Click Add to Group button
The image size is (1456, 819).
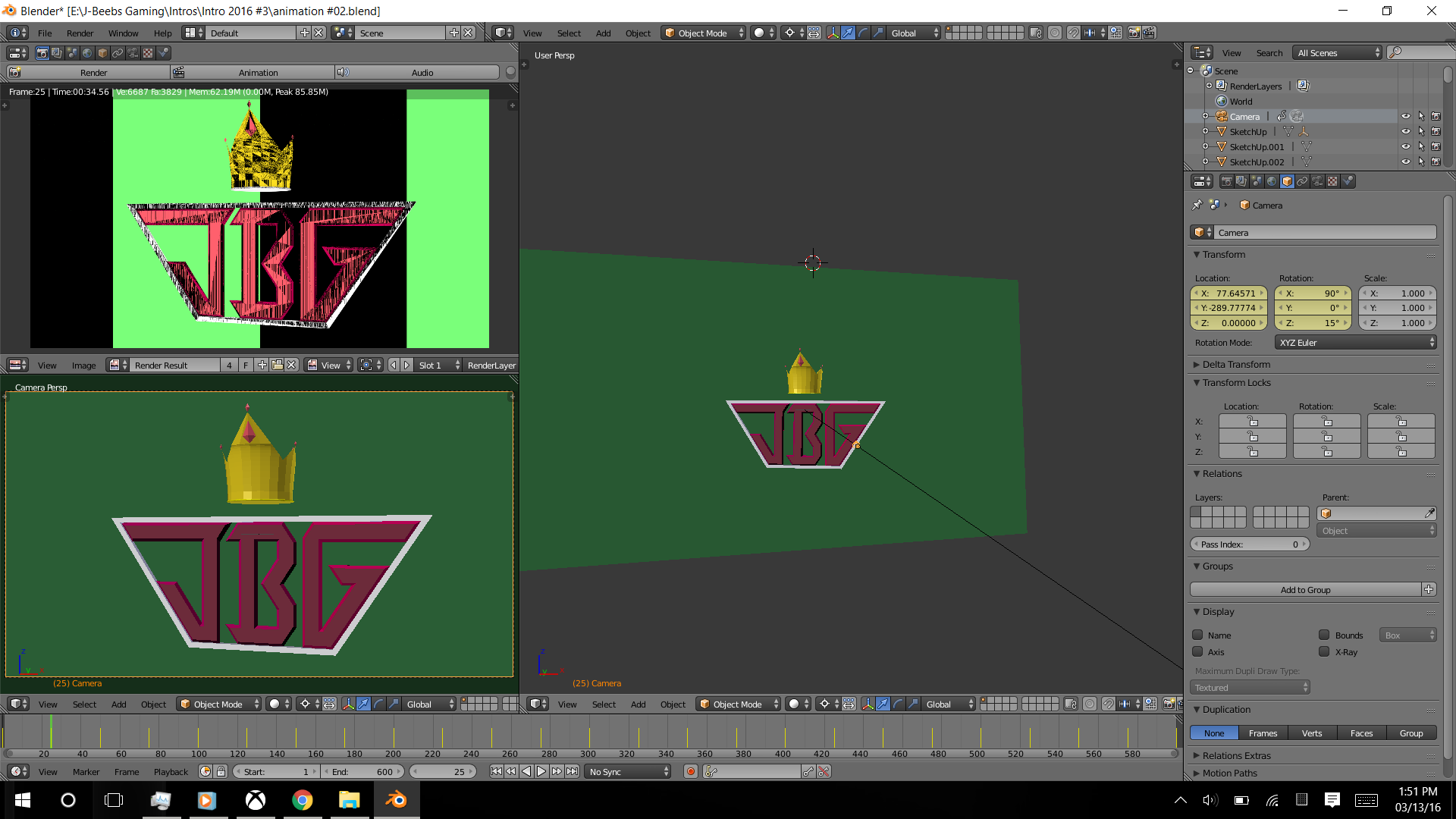(1305, 589)
